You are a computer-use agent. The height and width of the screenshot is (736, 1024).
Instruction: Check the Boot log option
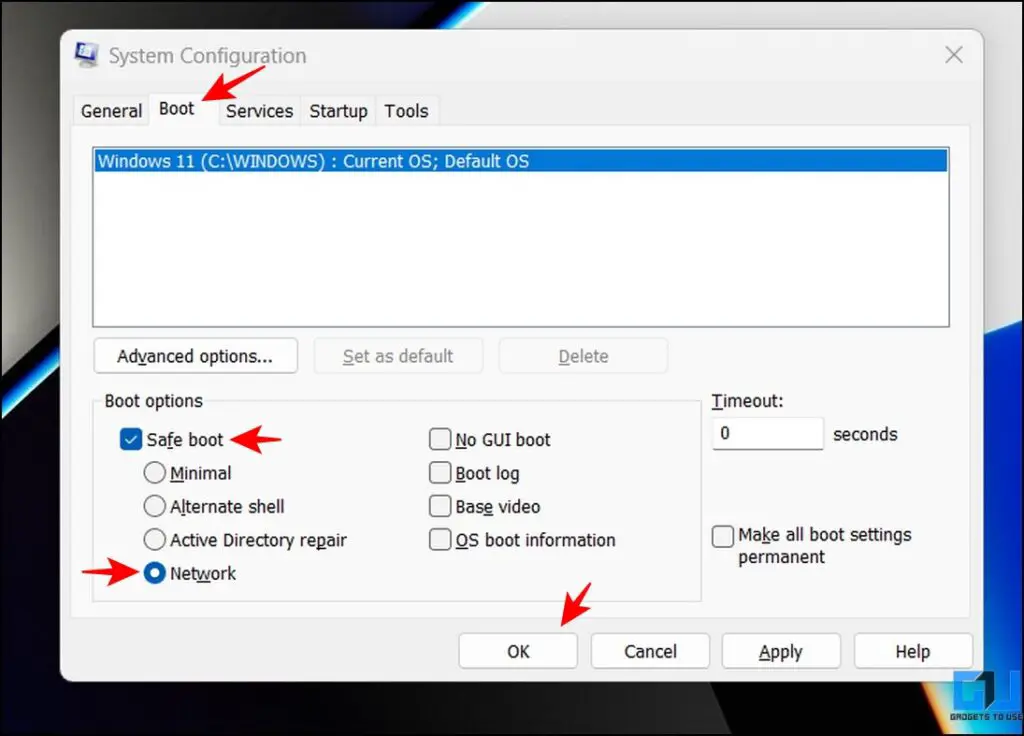click(440, 473)
